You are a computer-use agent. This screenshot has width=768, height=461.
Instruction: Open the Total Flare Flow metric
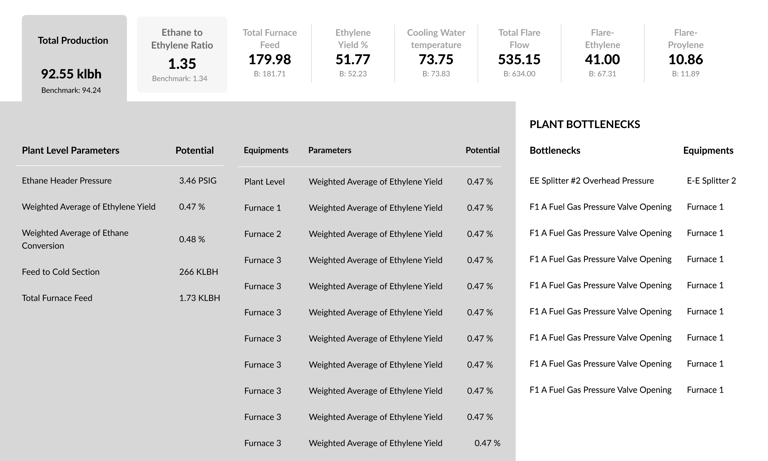click(519, 53)
